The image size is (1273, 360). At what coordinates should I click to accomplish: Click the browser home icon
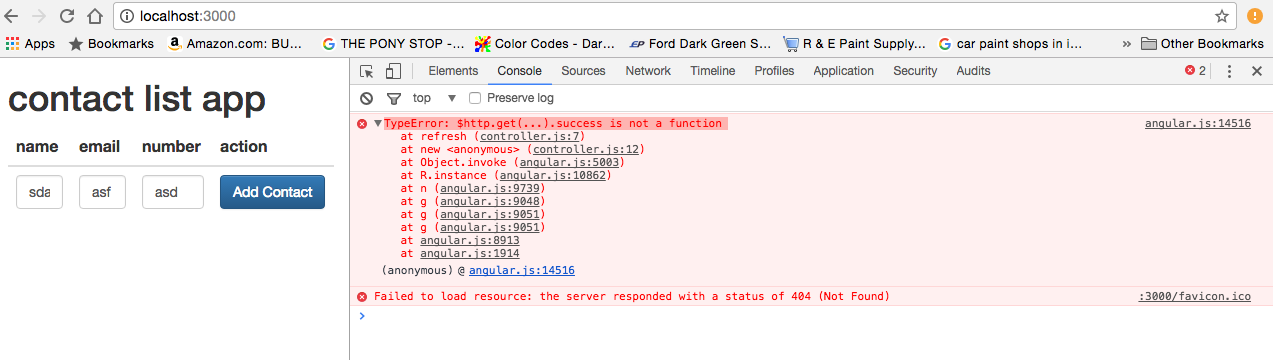[x=95, y=16]
